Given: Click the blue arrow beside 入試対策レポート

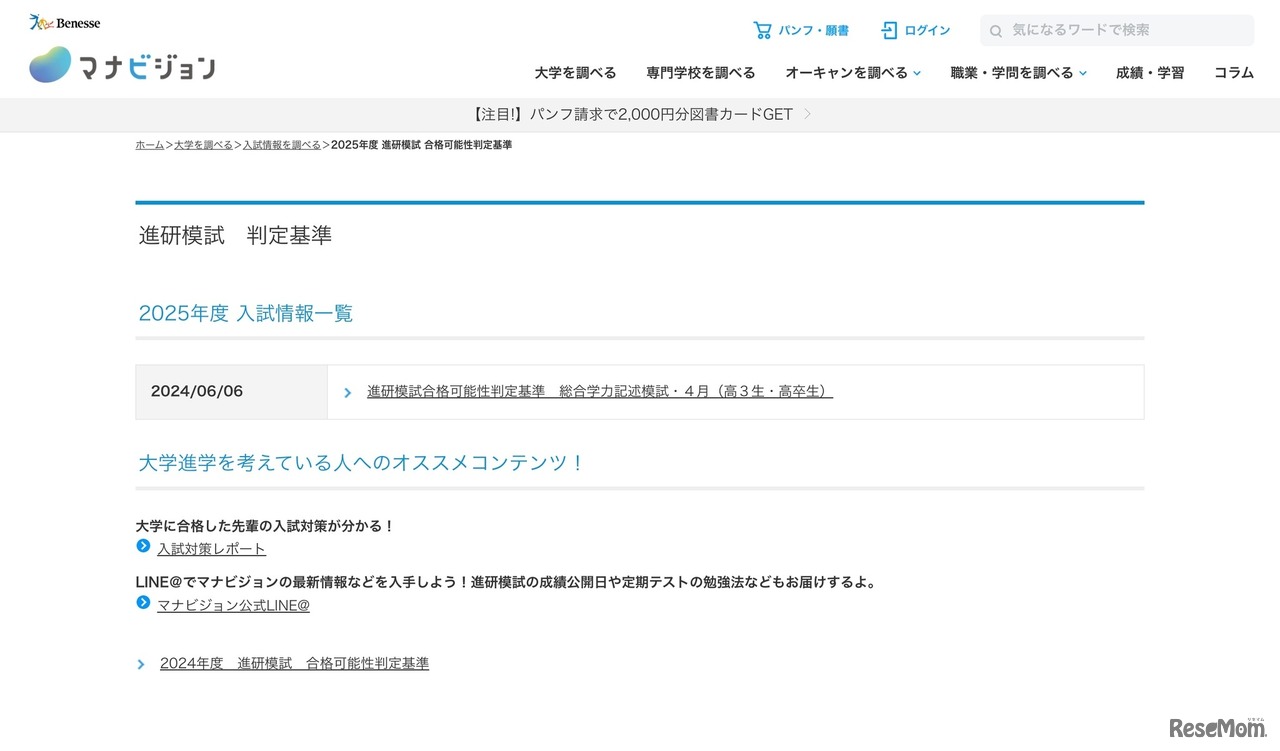Looking at the screenshot, I should click(x=142, y=547).
